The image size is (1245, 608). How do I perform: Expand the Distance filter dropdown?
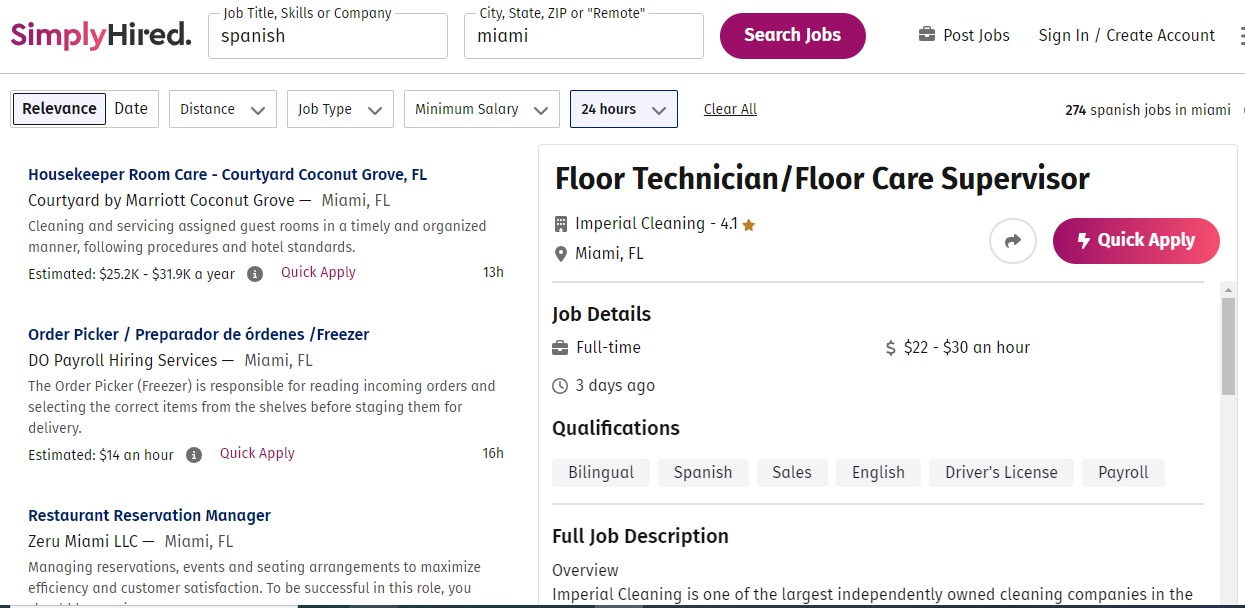click(x=223, y=110)
